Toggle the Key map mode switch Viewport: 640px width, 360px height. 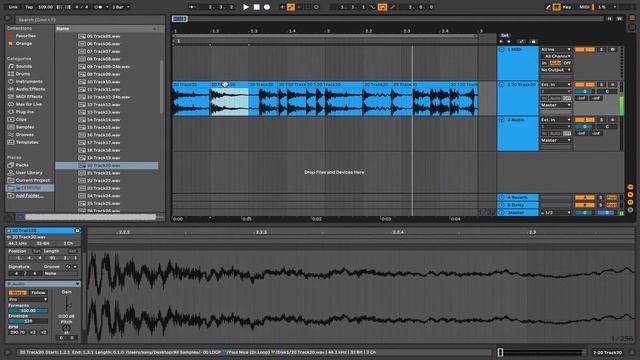pyautogui.click(x=567, y=7)
